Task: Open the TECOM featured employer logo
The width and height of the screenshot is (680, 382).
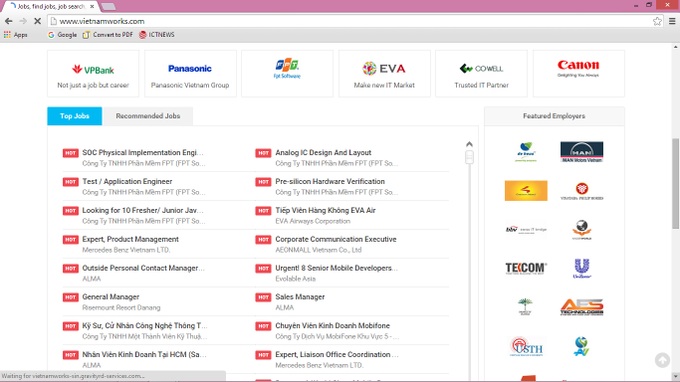Action: coord(526,268)
